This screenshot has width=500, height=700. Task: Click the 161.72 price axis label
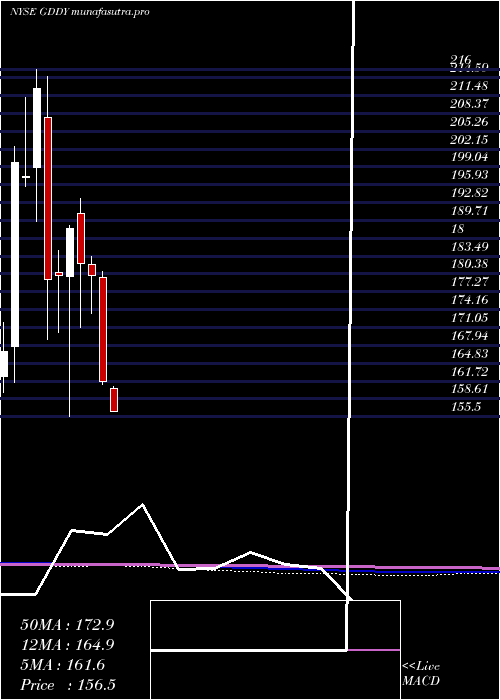[x=469, y=371]
